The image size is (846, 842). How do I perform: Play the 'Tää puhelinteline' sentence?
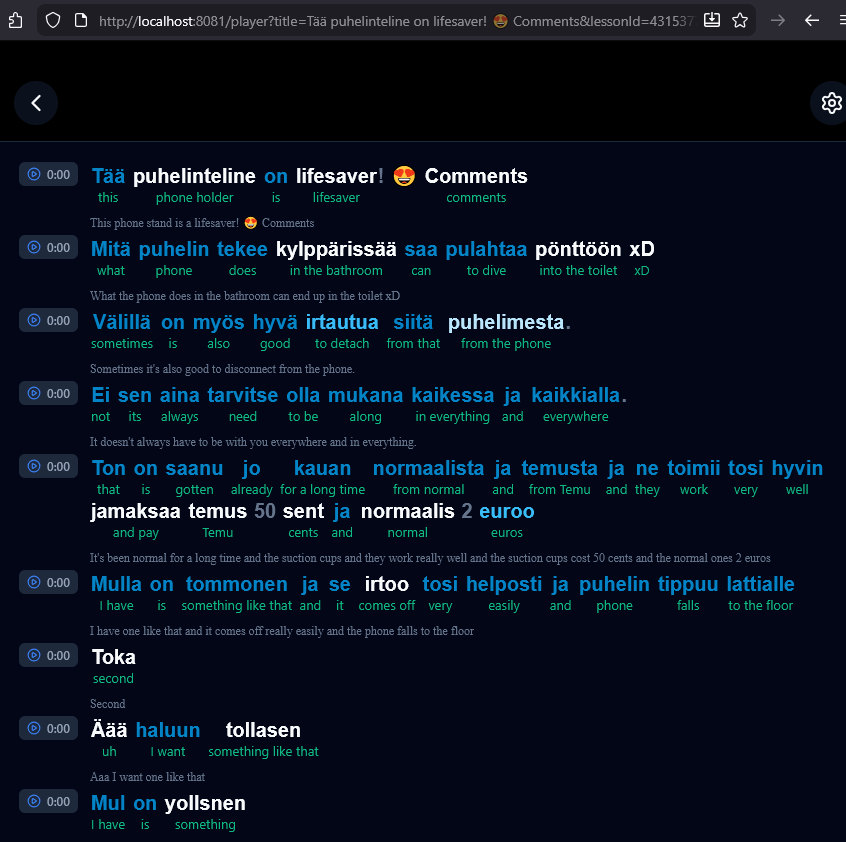coord(49,174)
